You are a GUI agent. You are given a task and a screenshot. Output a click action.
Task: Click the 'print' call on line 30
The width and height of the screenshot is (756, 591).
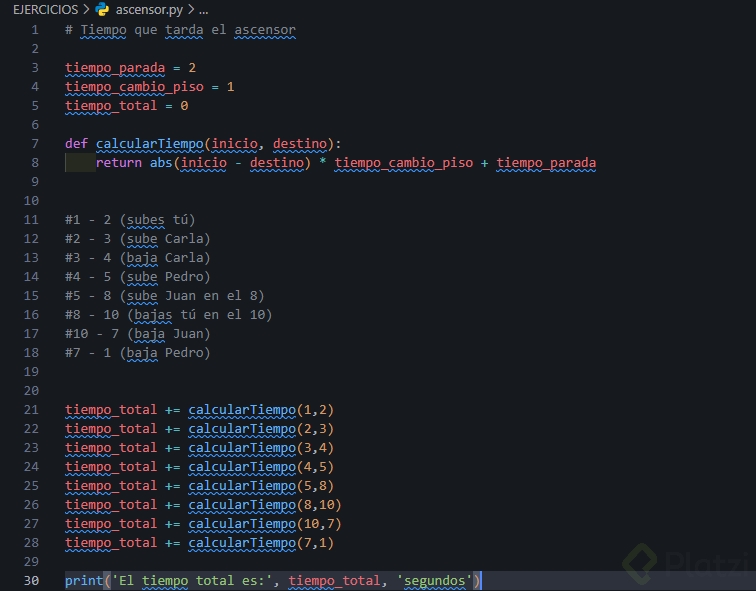coord(84,580)
